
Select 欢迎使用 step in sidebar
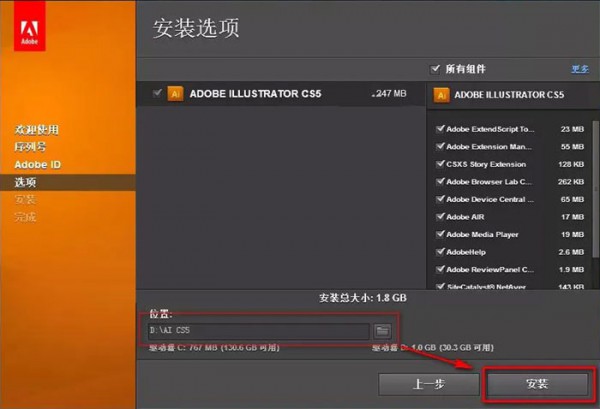36,130
